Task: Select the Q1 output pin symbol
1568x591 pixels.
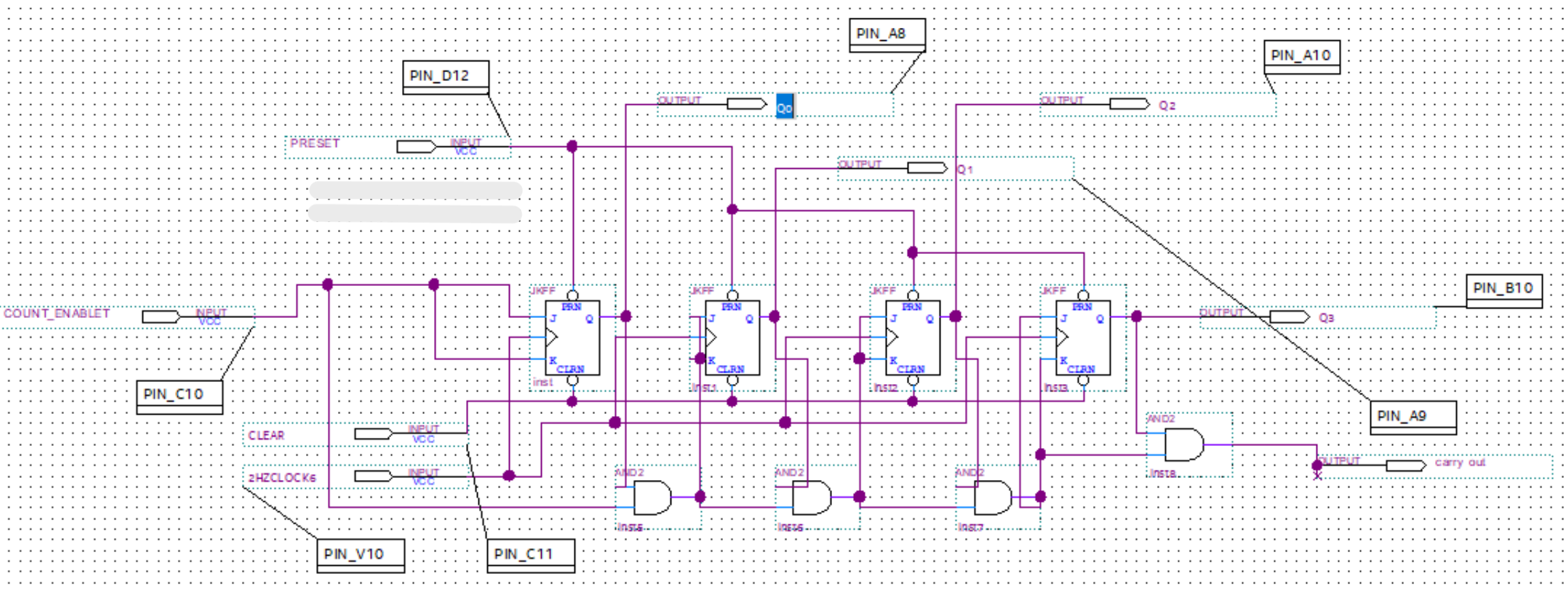Action: pos(927,168)
